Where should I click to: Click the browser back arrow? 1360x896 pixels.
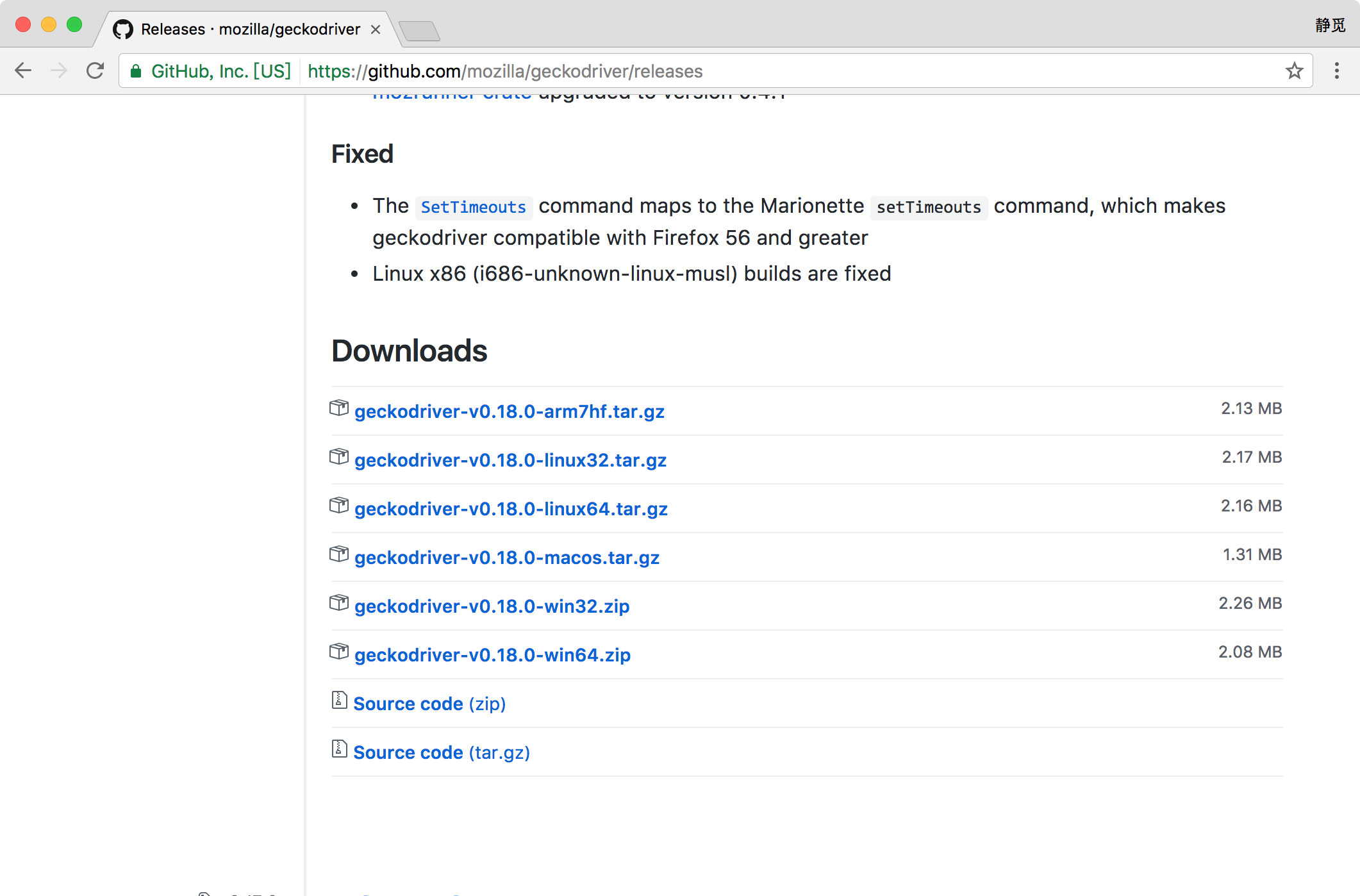pos(23,71)
